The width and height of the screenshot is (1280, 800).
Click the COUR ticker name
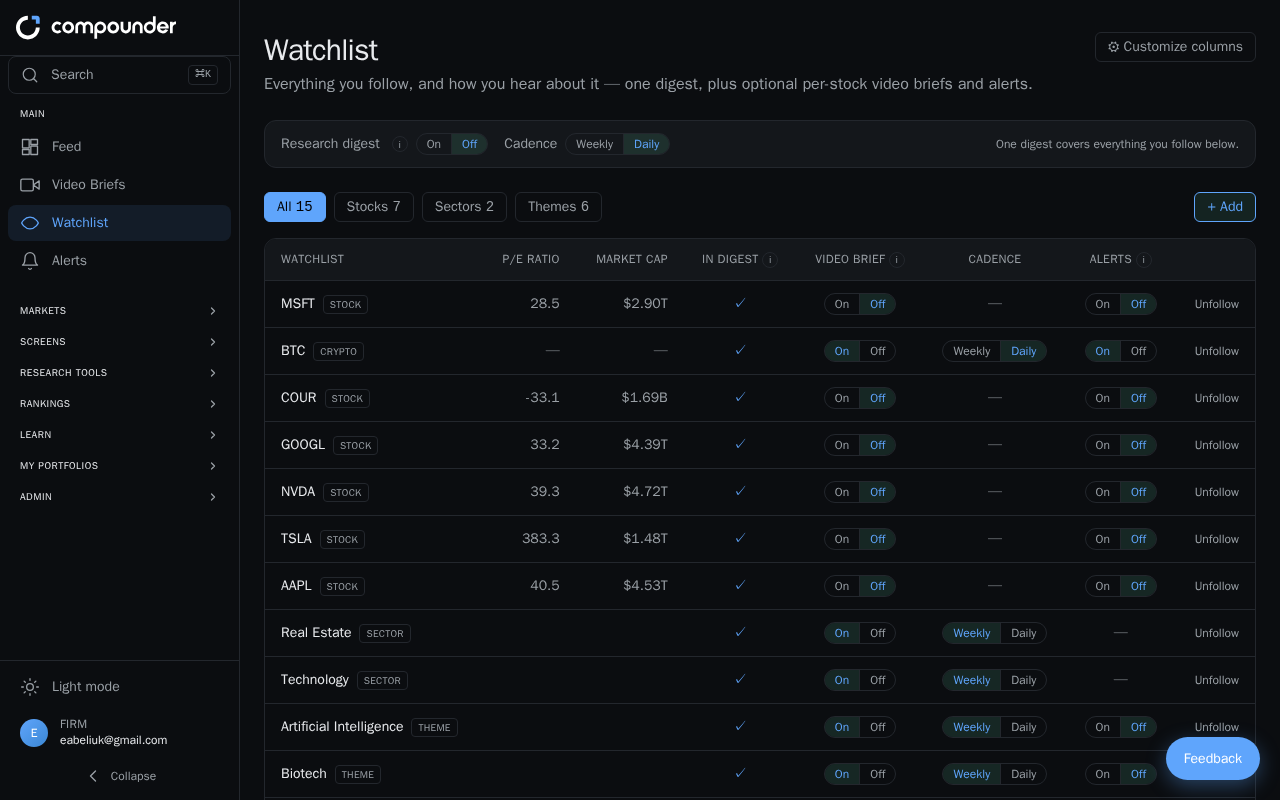pos(299,398)
